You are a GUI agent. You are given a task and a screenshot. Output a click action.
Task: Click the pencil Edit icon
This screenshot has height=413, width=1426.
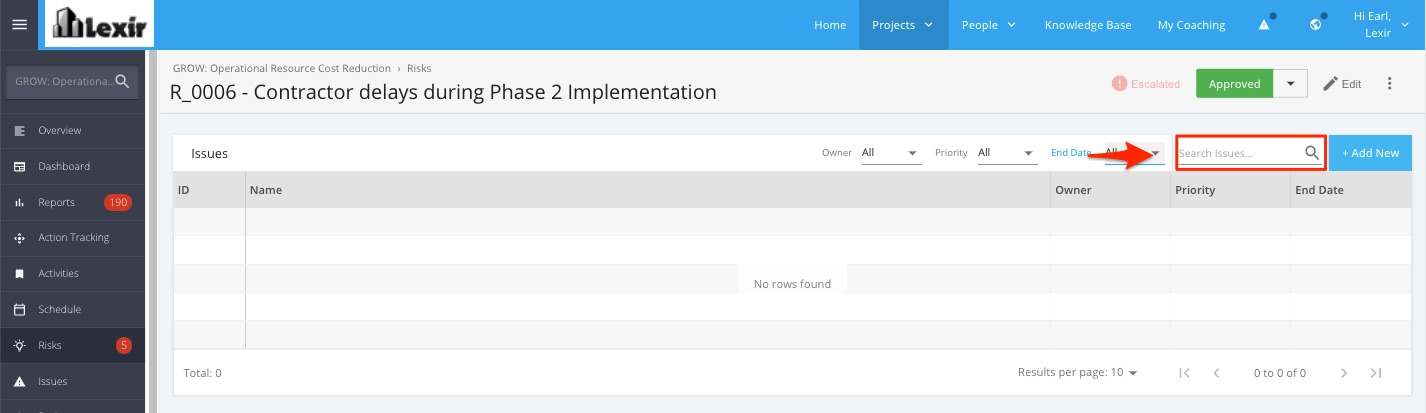click(x=1330, y=84)
